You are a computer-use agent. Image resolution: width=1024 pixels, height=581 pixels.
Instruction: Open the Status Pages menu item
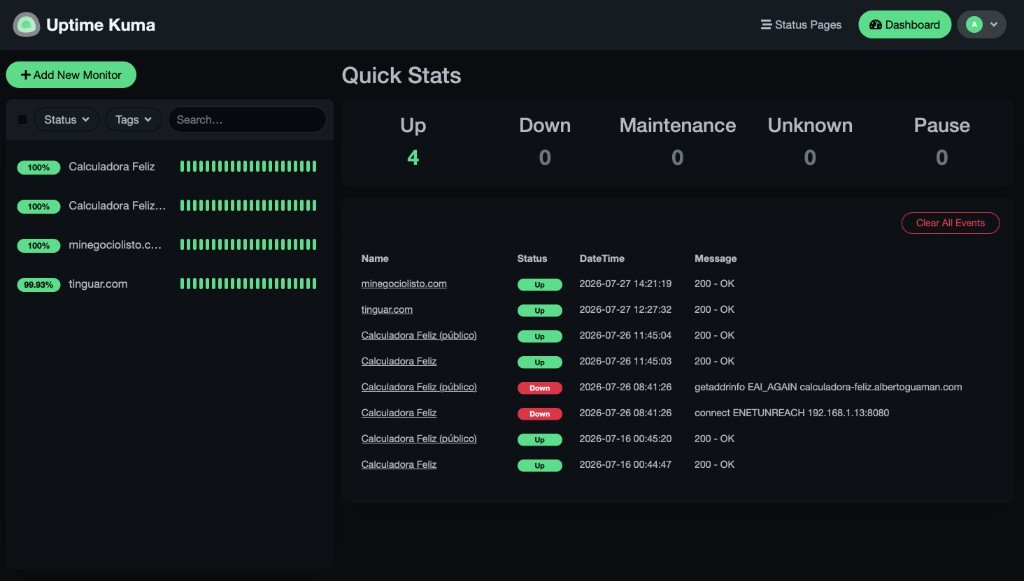pyautogui.click(x=801, y=25)
